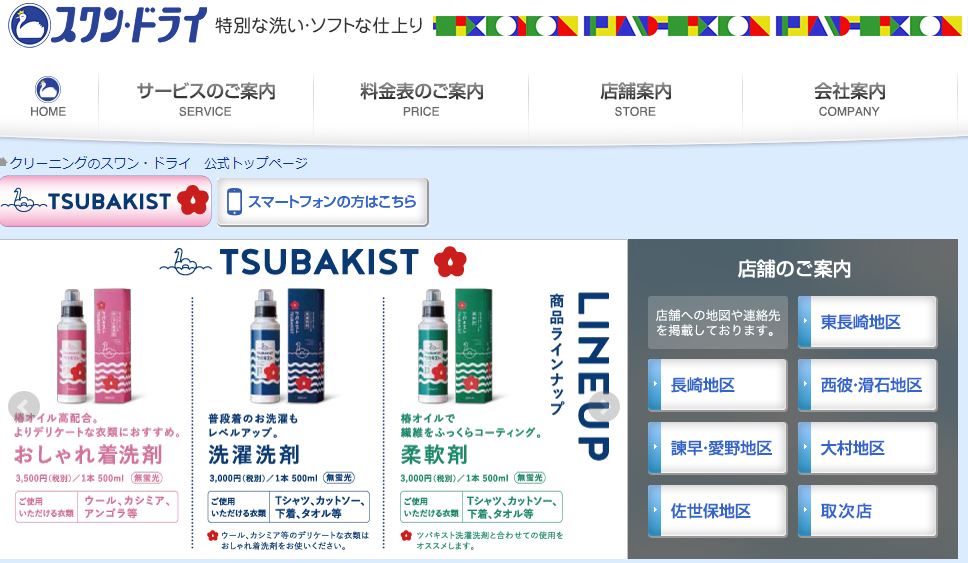Select 長崎地区 store area button
968x563 pixels.
(717, 385)
